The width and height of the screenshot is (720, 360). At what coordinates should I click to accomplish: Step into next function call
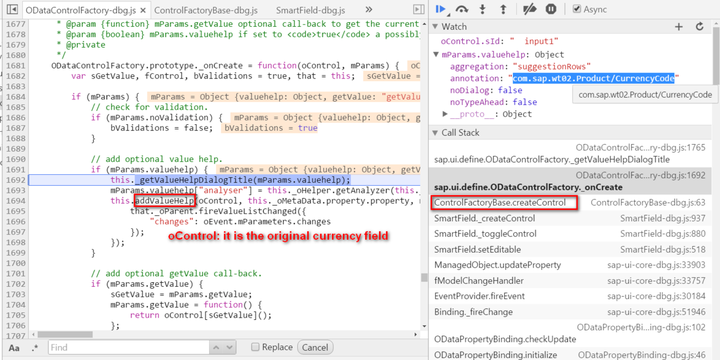pos(483,9)
